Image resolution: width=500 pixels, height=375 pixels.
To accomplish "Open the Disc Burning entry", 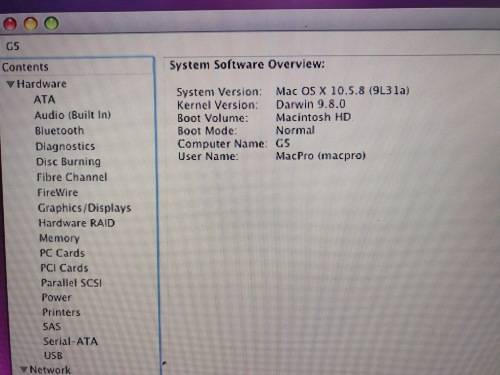I will point(68,162).
